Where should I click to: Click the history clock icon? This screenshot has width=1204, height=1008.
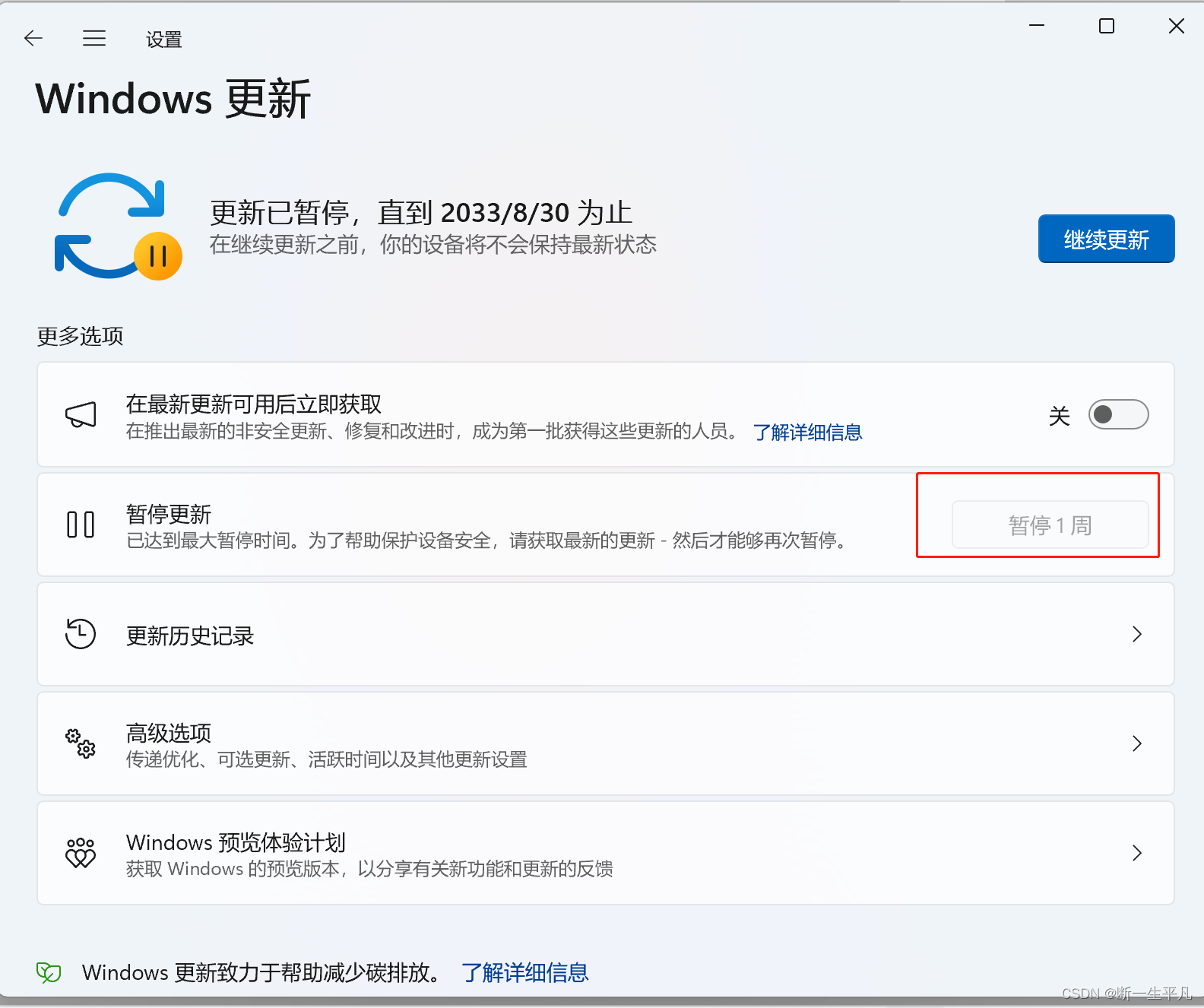click(81, 634)
